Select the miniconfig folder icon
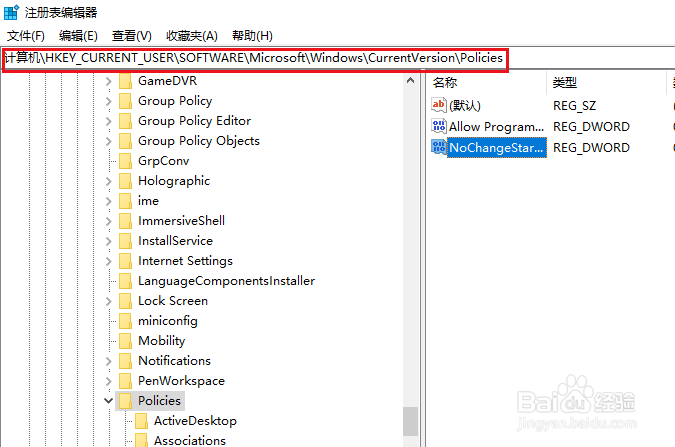675x447 pixels. pyautogui.click(x=125, y=321)
